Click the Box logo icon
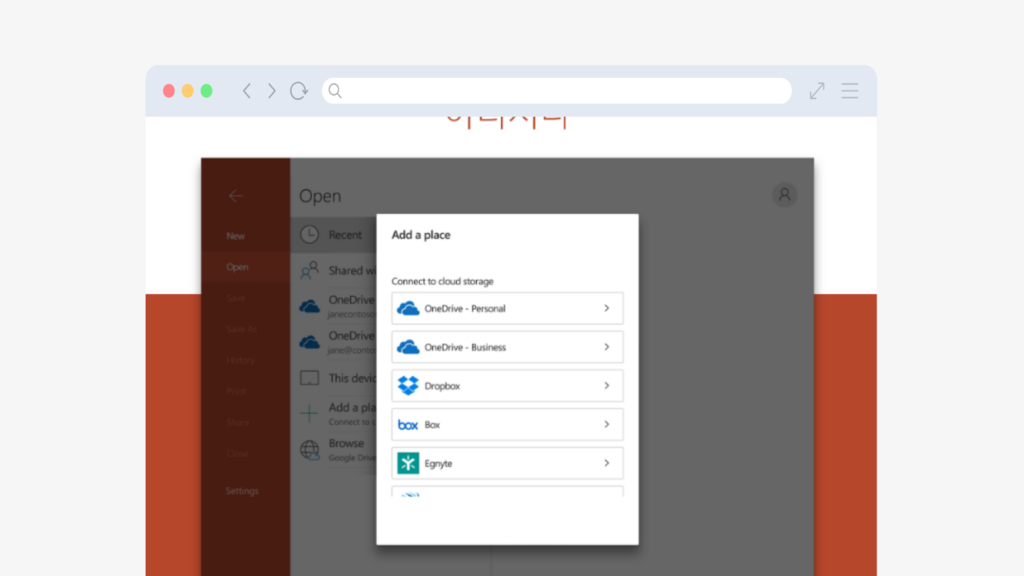The image size is (1024, 576). [408, 425]
